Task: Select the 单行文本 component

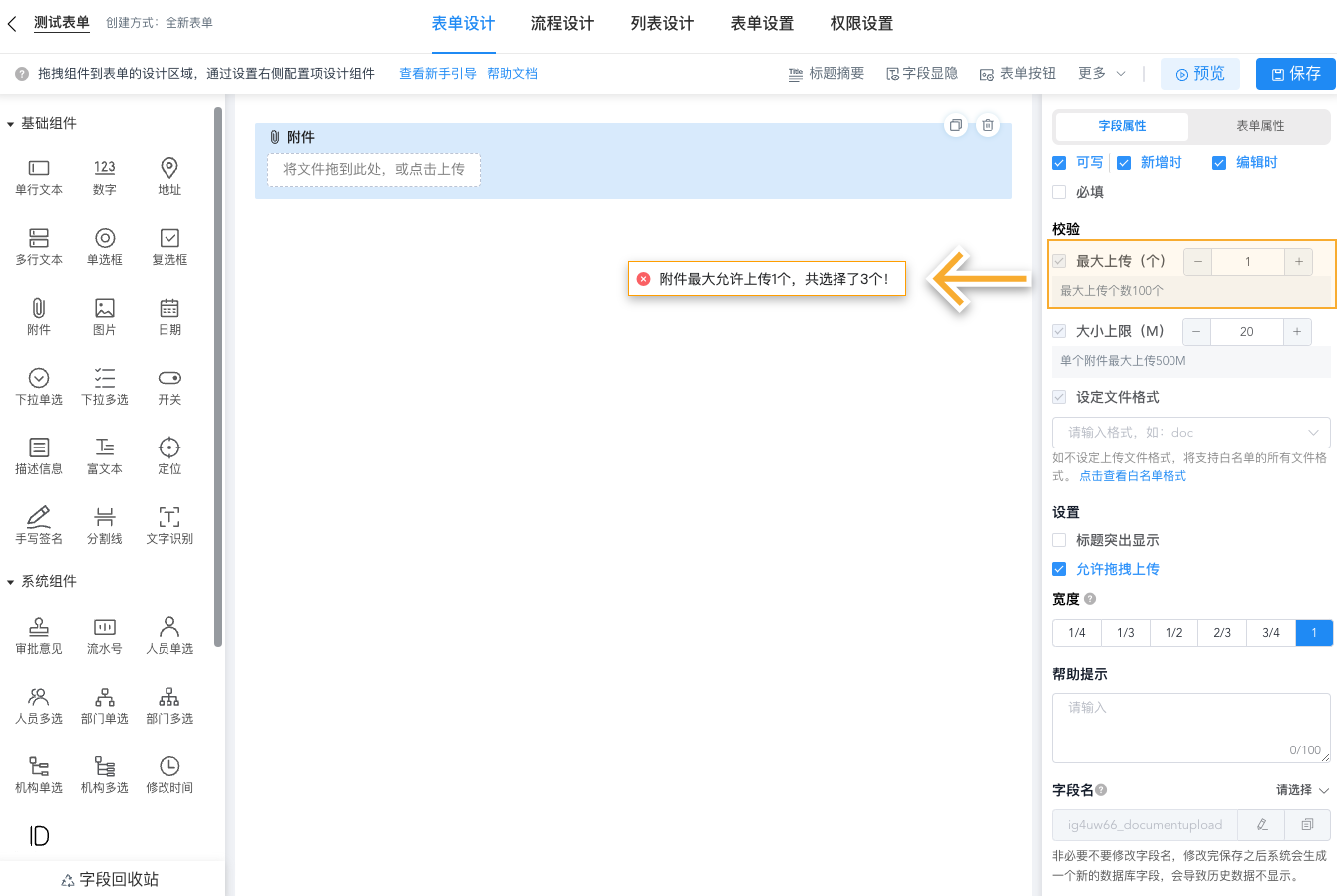Action: (x=38, y=176)
